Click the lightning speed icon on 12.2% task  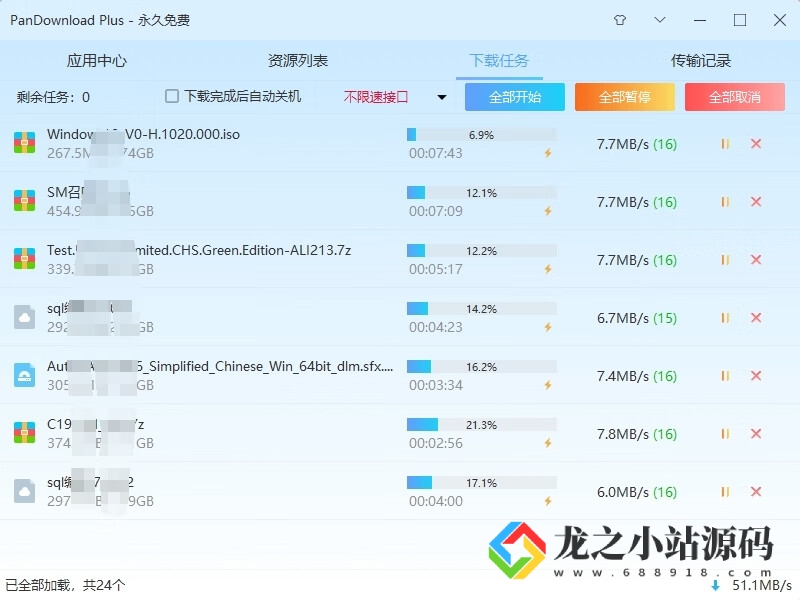tap(548, 269)
